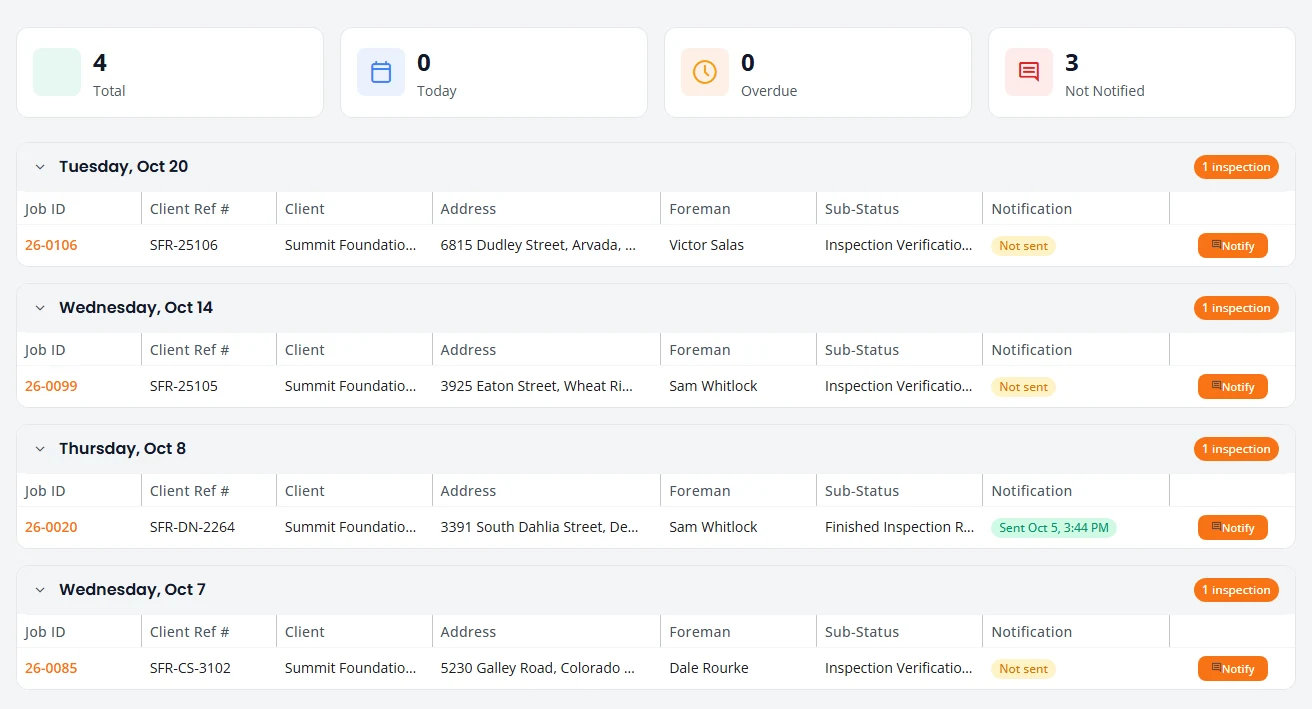Collapse the Tuesday, Oct 20 group
The width and height of the screenshot is (1312, 709).
tap(40, 167)
